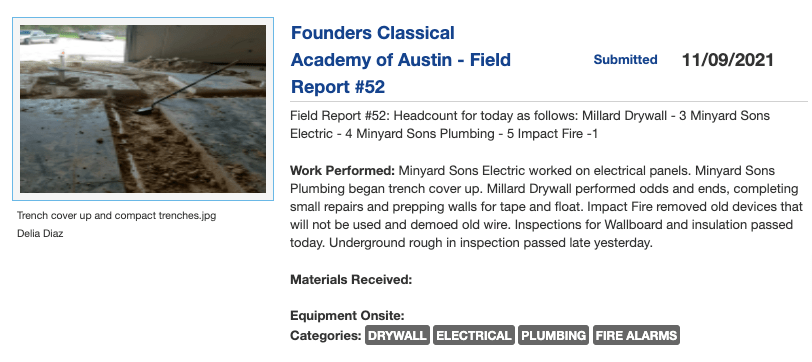Image resolution: width=812 pixels, height=362 pixels.
Task: Click the 'Academy of Austin - Field' title line
Action: tap(401, 60)
